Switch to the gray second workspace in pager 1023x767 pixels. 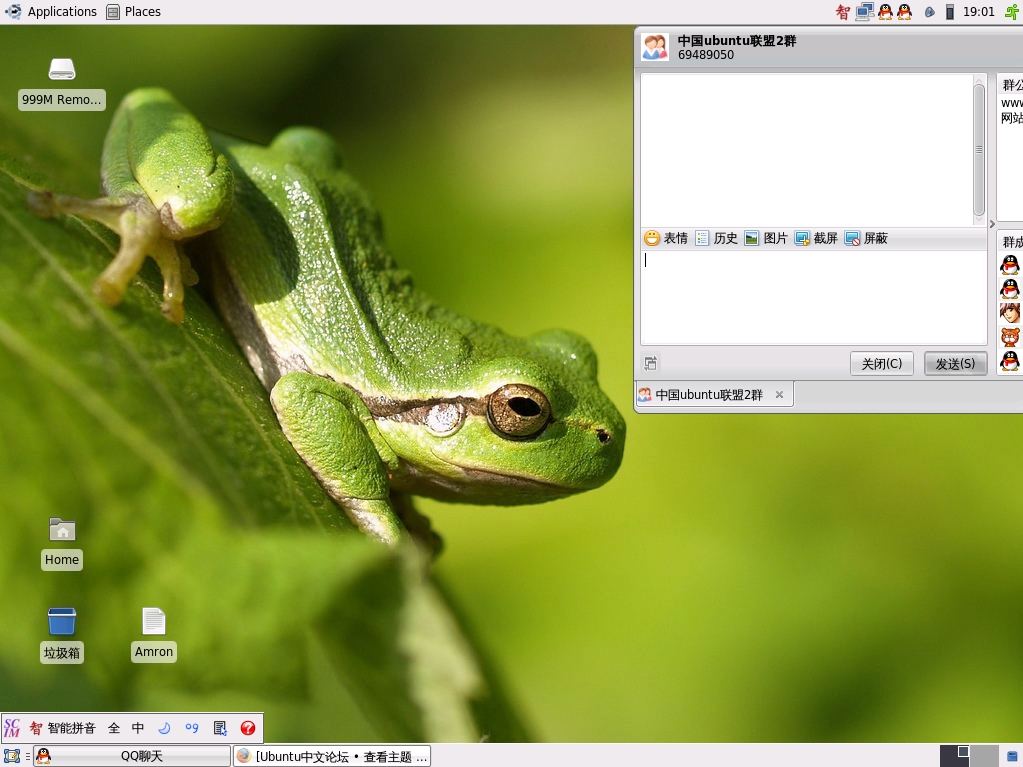pos(984,756)
